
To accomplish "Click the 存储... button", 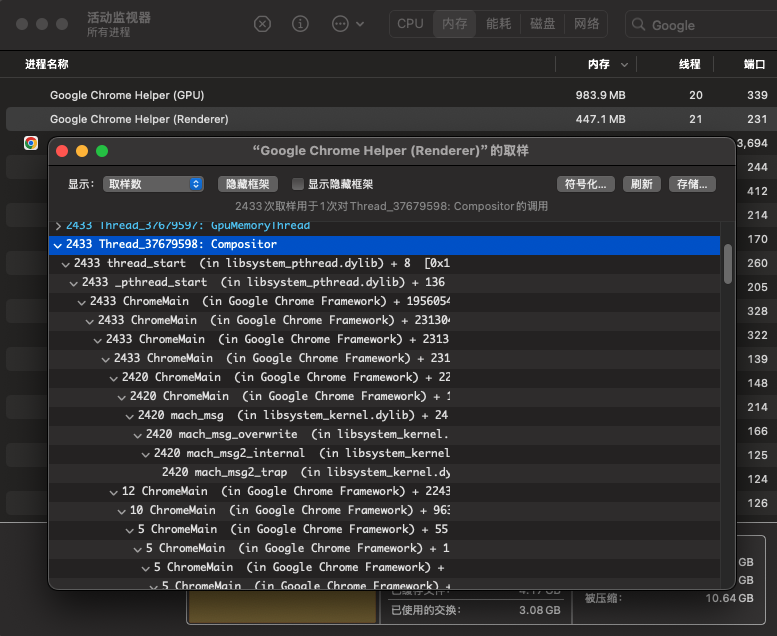I will click(692, 184).
